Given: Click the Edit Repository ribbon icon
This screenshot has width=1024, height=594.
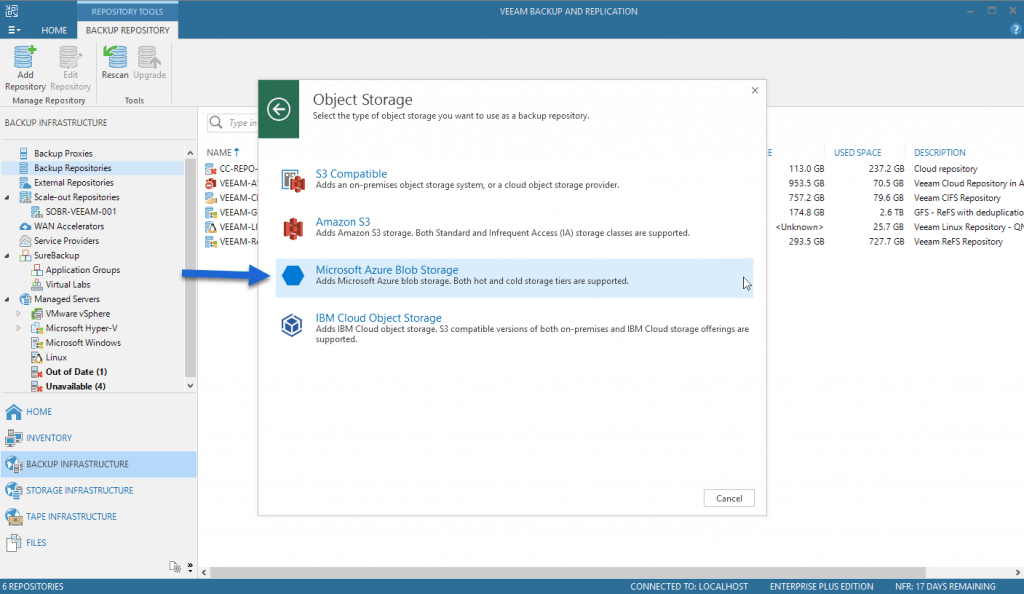Looking at the screenshot, I should coord(70,57).
